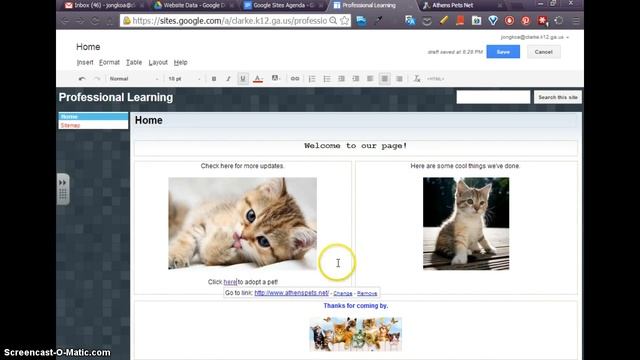Open the Table menu
This screenshot has height=360, width=640.
pyautogui.click(x=134, y=62)
